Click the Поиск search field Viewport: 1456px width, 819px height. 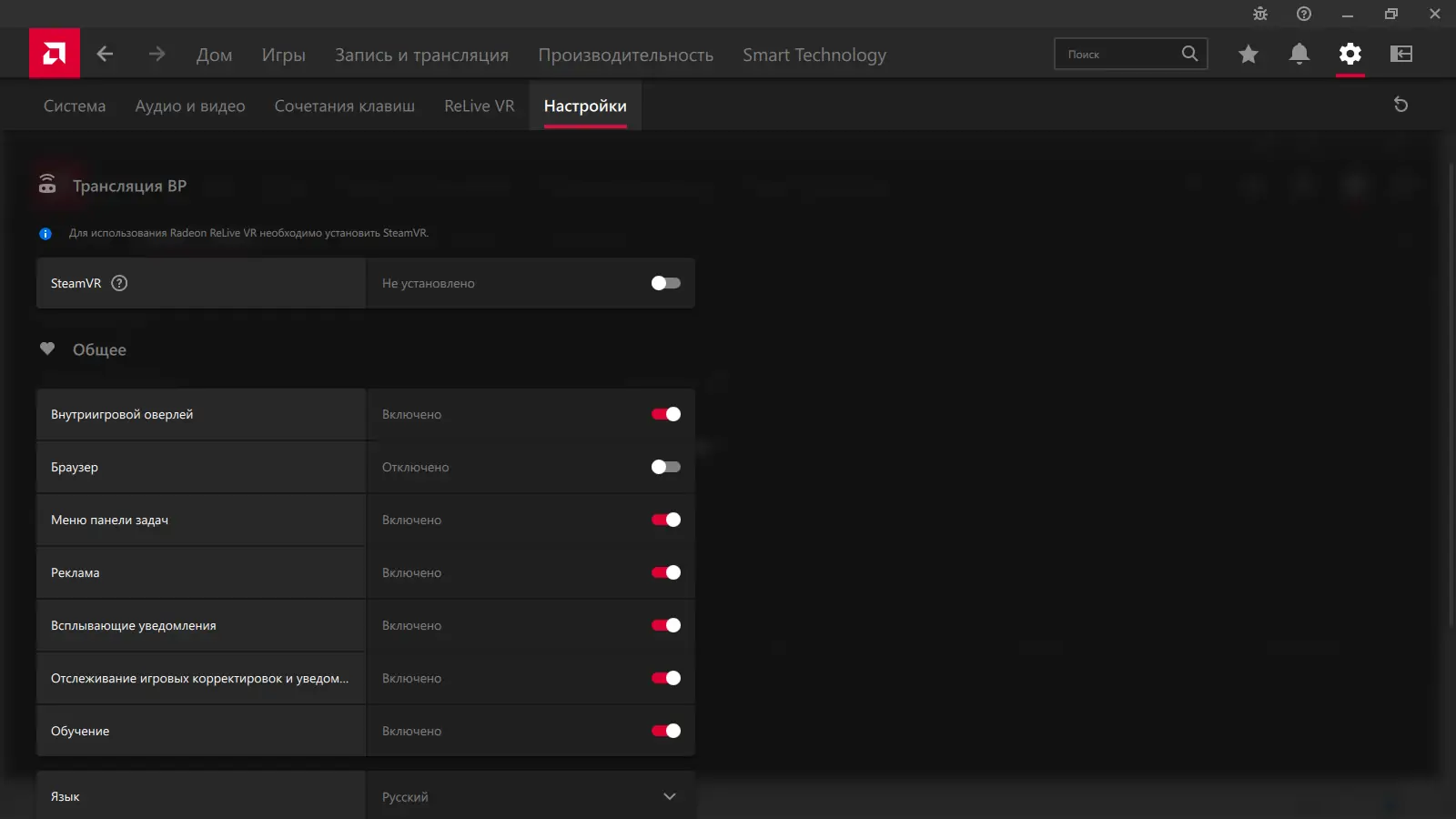pos(1131,54)
